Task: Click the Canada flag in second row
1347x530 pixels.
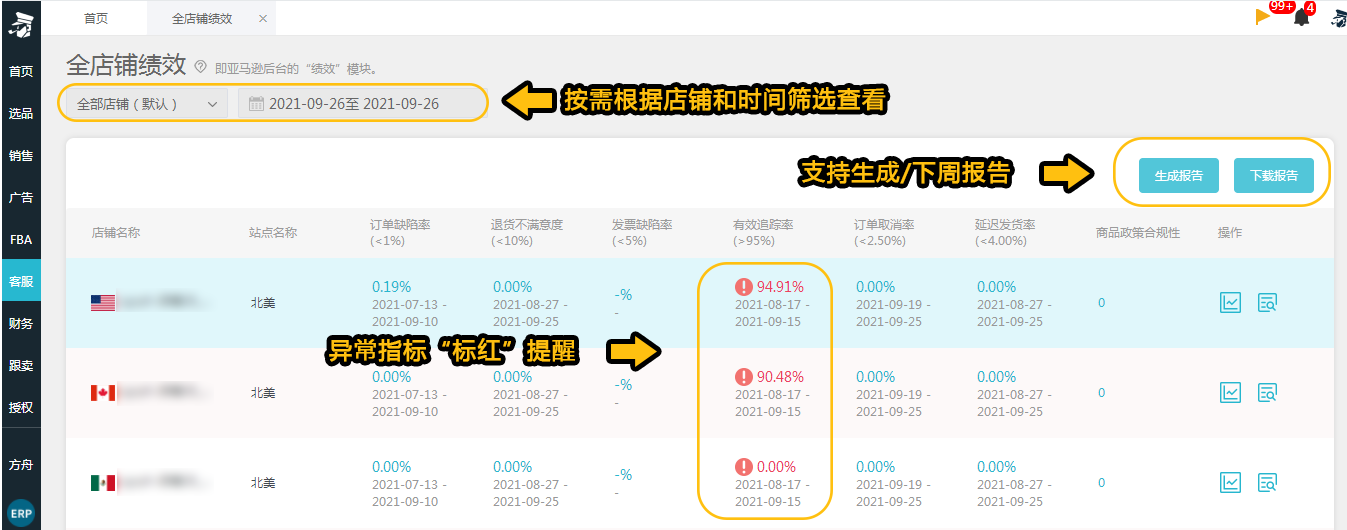Action: pos(103,393)
